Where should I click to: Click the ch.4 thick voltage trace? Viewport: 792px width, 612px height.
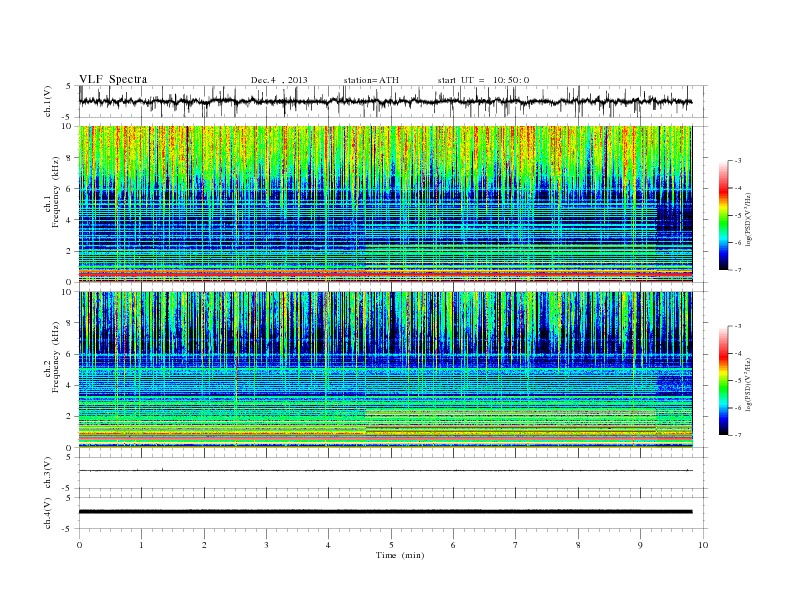click(x=385, y=512)
